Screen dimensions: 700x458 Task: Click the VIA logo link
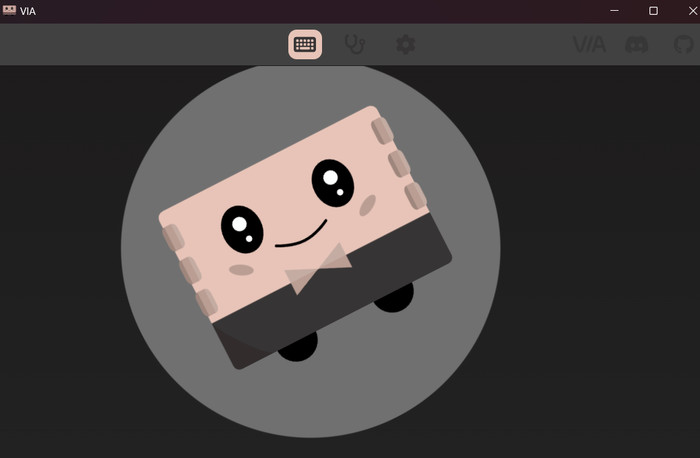point(589,45)
